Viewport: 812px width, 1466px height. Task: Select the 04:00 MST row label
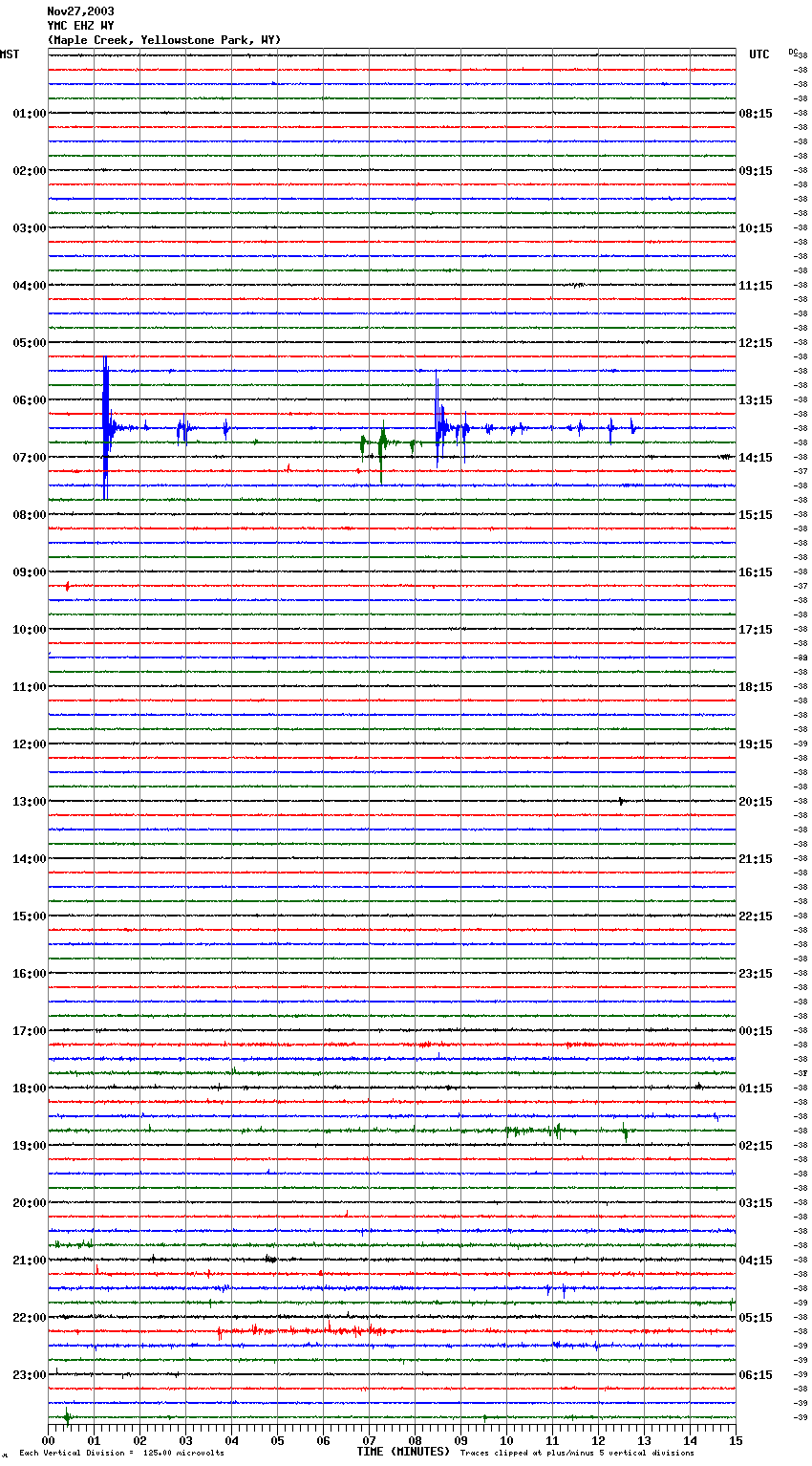tap(30, 286)
